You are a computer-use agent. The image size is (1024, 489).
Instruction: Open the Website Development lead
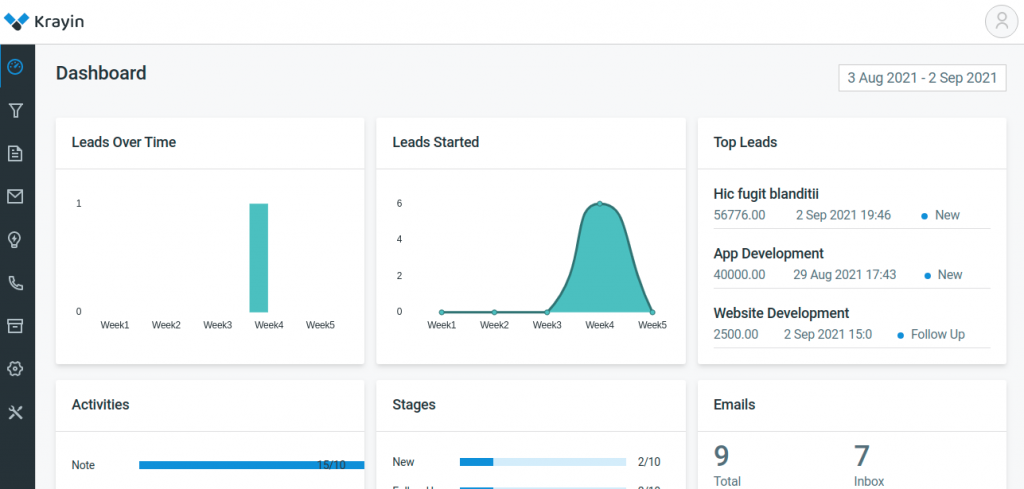click(781, 313)
